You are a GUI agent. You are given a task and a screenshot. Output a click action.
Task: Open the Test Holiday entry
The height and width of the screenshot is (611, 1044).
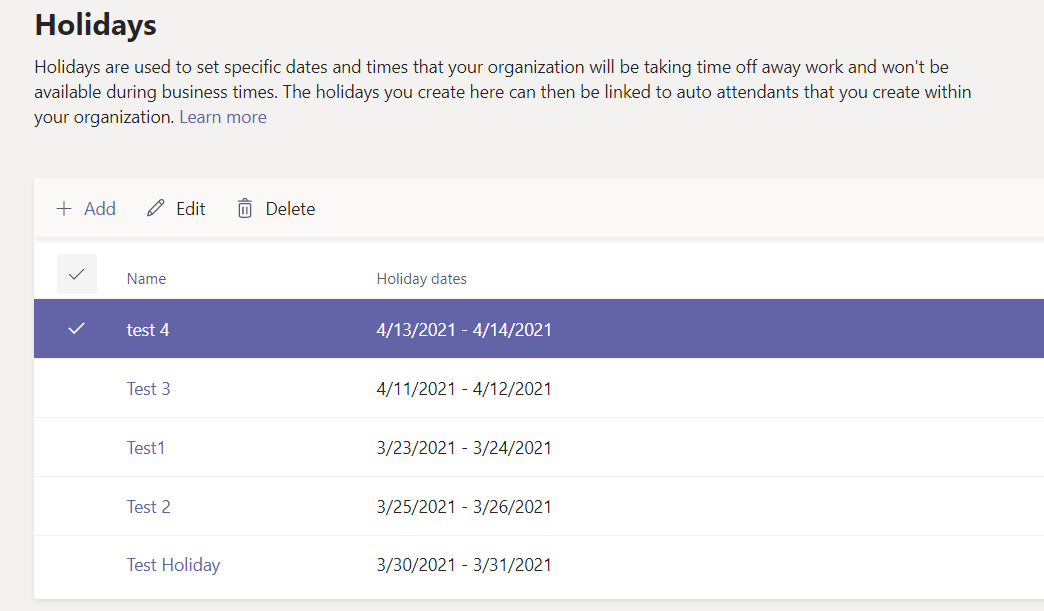tap(173, 565)
